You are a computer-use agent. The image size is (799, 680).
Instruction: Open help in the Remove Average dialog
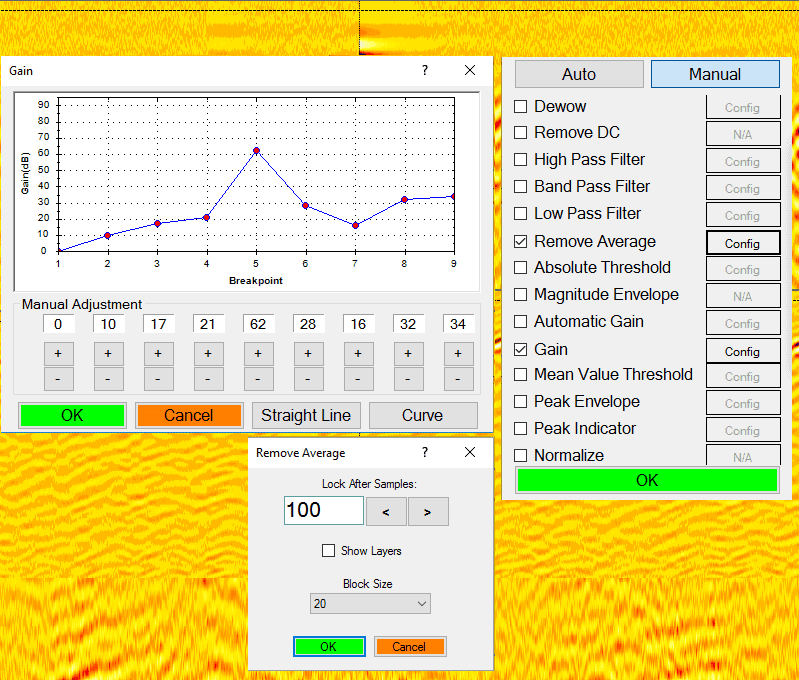(x=425, y=453)
